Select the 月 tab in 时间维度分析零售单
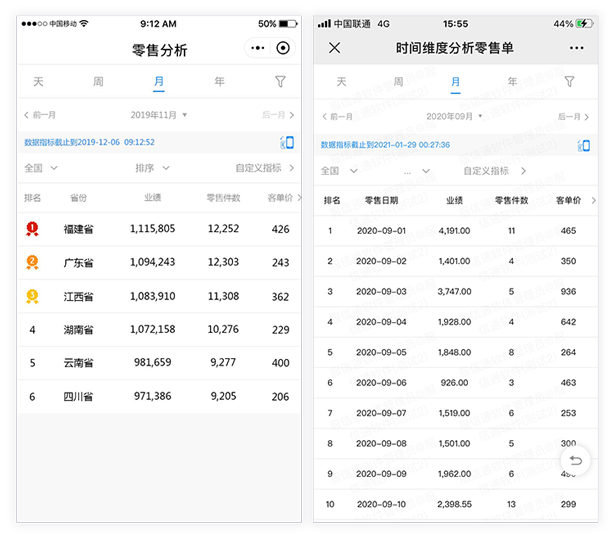 tap(455, 83)
